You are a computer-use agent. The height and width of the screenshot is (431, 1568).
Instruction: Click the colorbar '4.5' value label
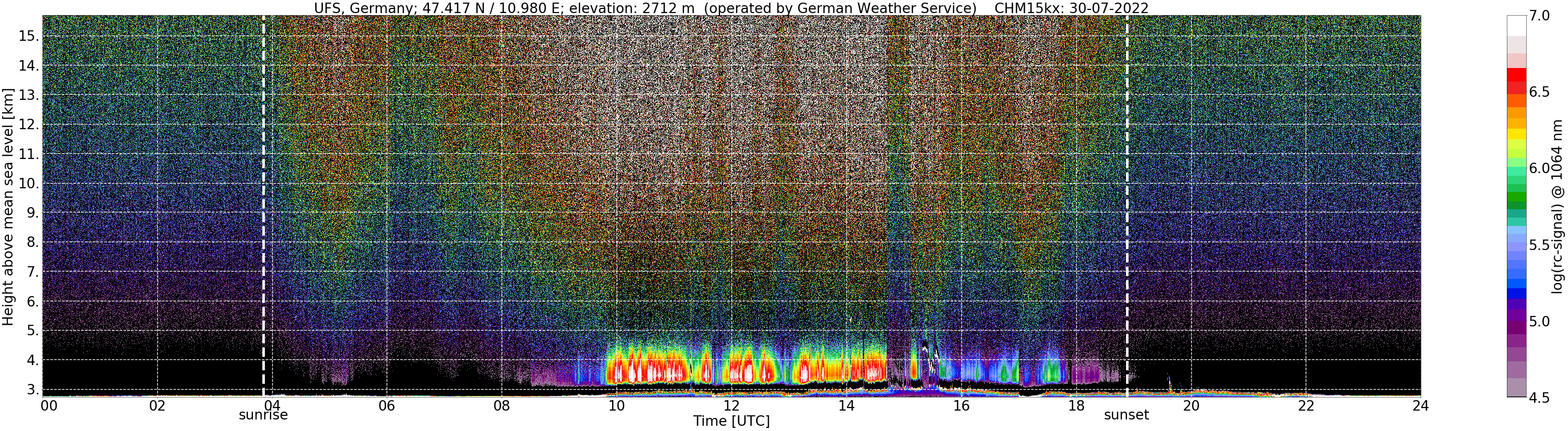click(1539, 398)
